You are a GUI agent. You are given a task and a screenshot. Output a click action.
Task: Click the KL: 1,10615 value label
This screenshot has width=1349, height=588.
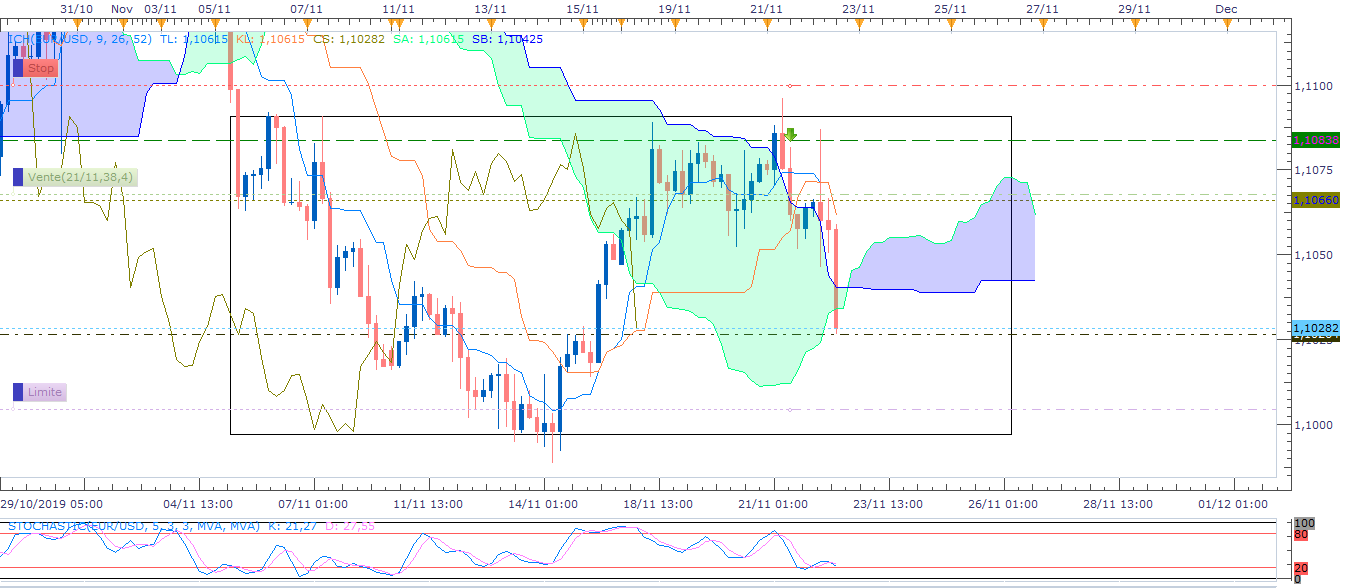pyautogui.click(x=270, y=38)
